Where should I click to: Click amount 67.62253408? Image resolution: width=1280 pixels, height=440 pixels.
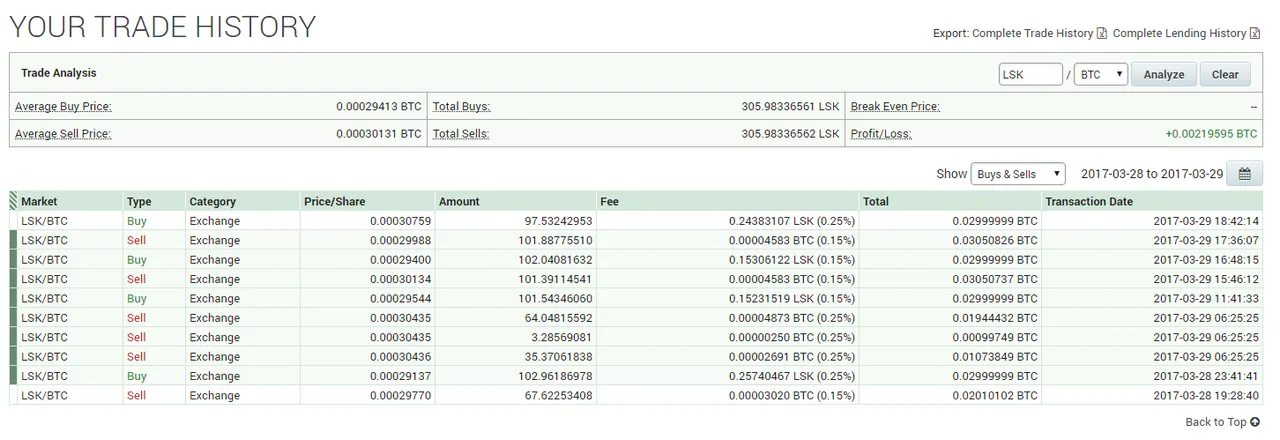[x=558, y=396]
